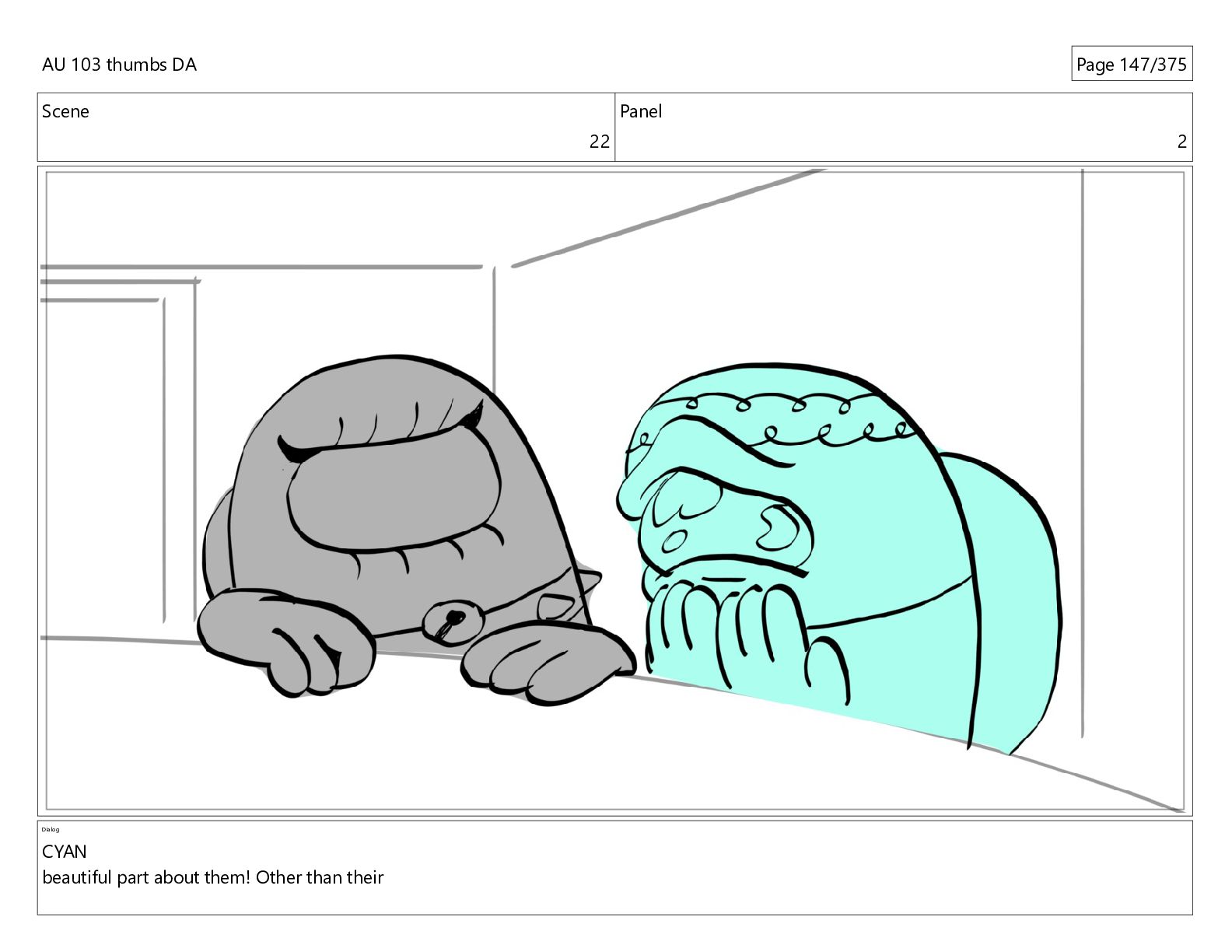Click the 'beautiful part about them!' dialog line
Viewport: 1232px width, 952px height.
tap(213, 877)
